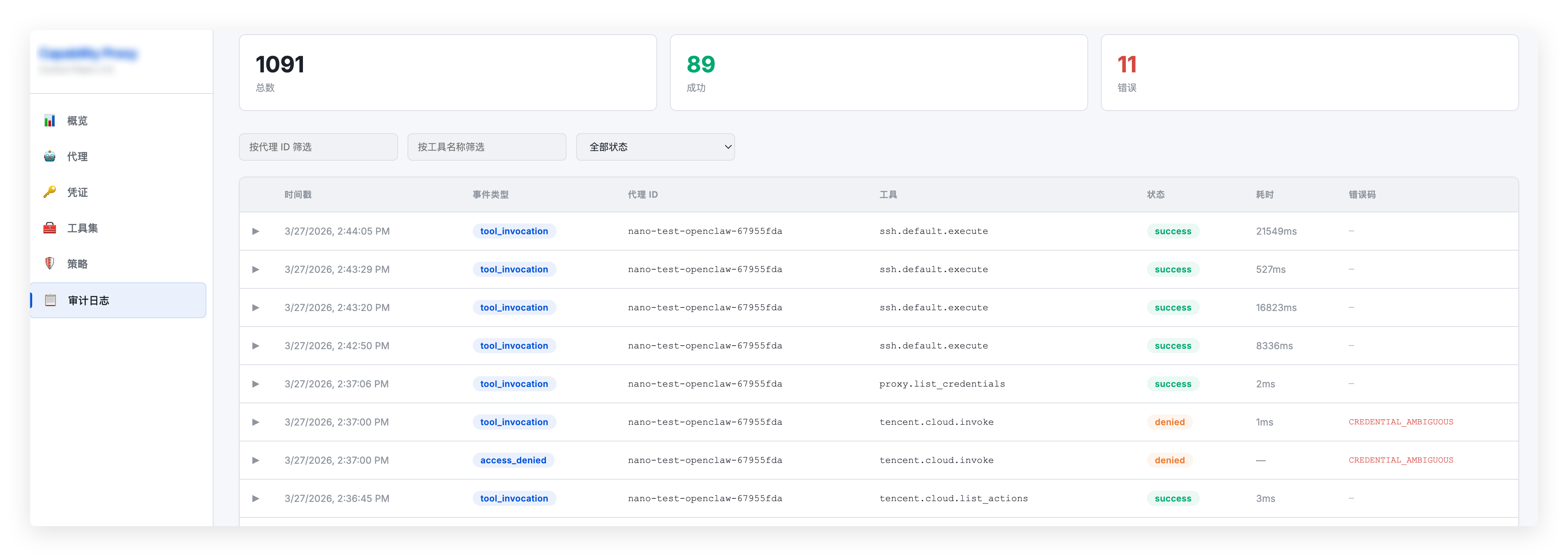
Task: Click the red toolbox icon beside 工具集
Action: (50, 228)
